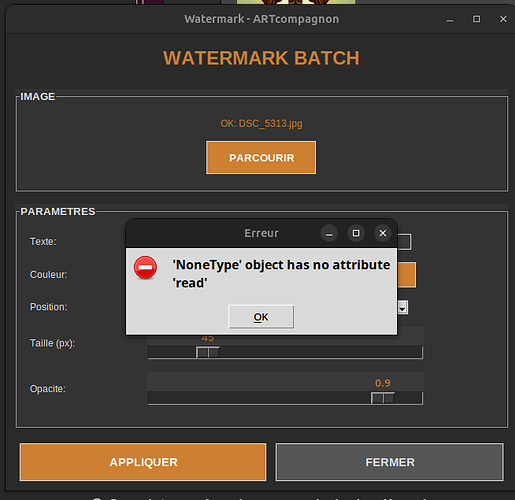Click the Position: label
Image resolution: width=515 pixels, height=500 pixels.
tap(48, 307)
